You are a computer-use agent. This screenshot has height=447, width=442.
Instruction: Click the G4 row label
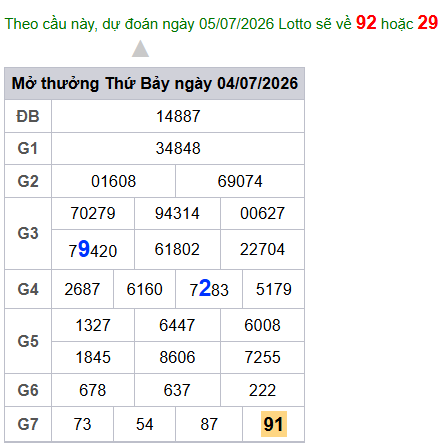point(28,289)
